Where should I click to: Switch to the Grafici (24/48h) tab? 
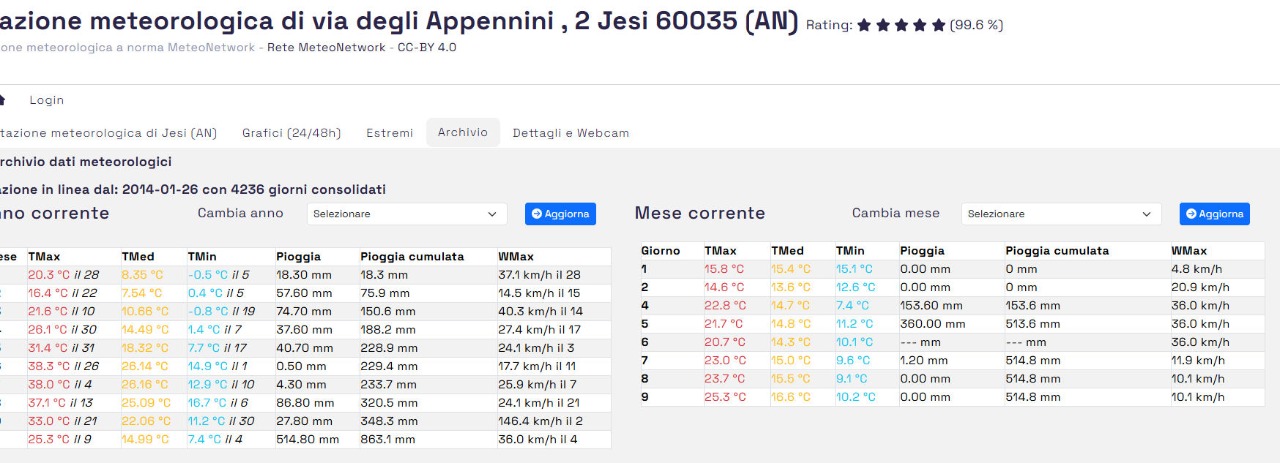coord(291,133)
